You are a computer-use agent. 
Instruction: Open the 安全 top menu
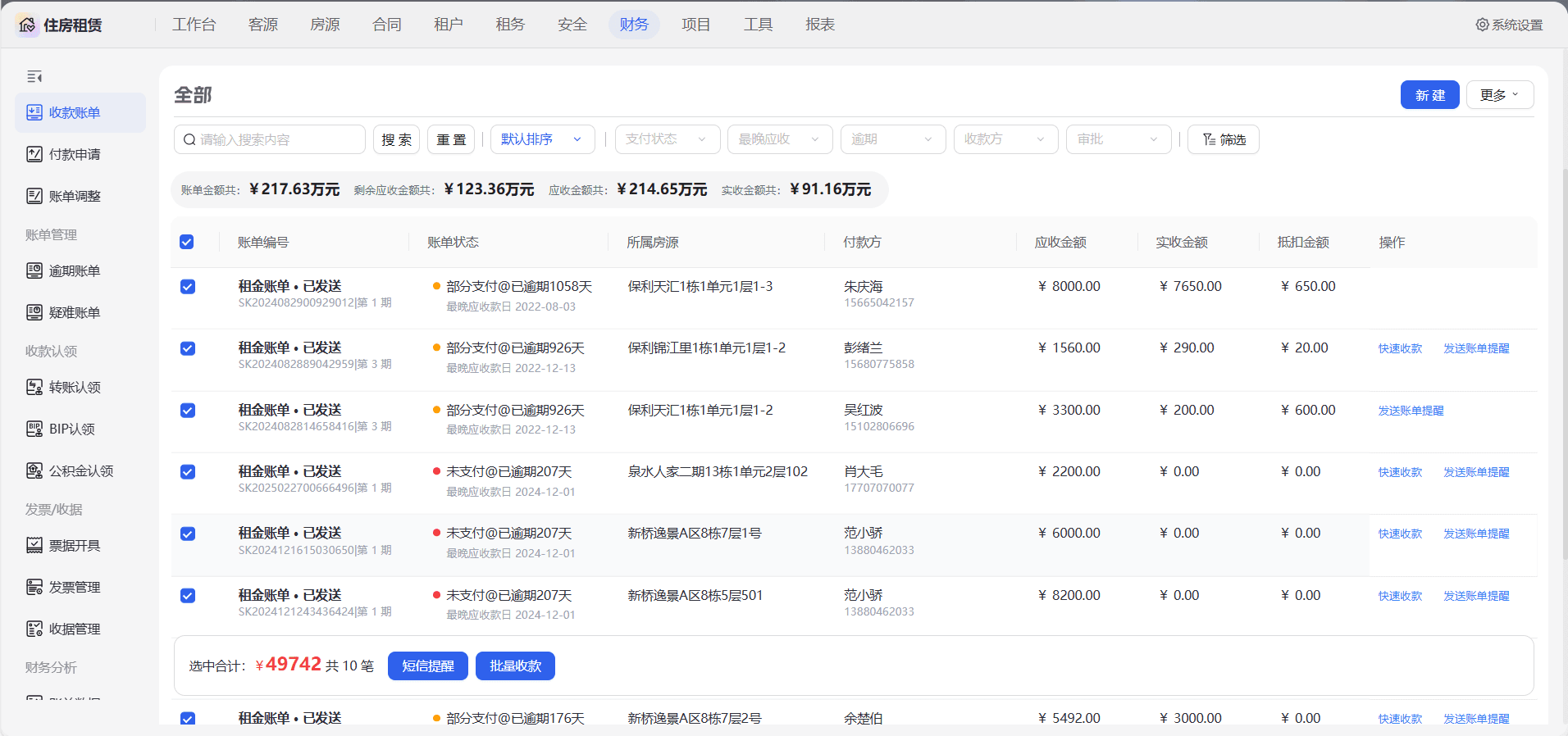pos(572,25)
